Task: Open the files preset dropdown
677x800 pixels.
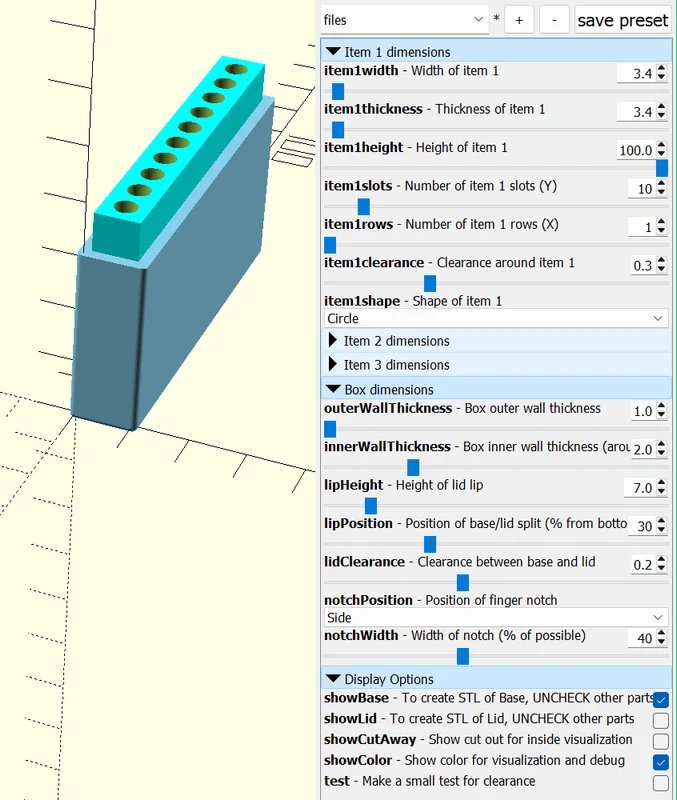Action: 404,20
